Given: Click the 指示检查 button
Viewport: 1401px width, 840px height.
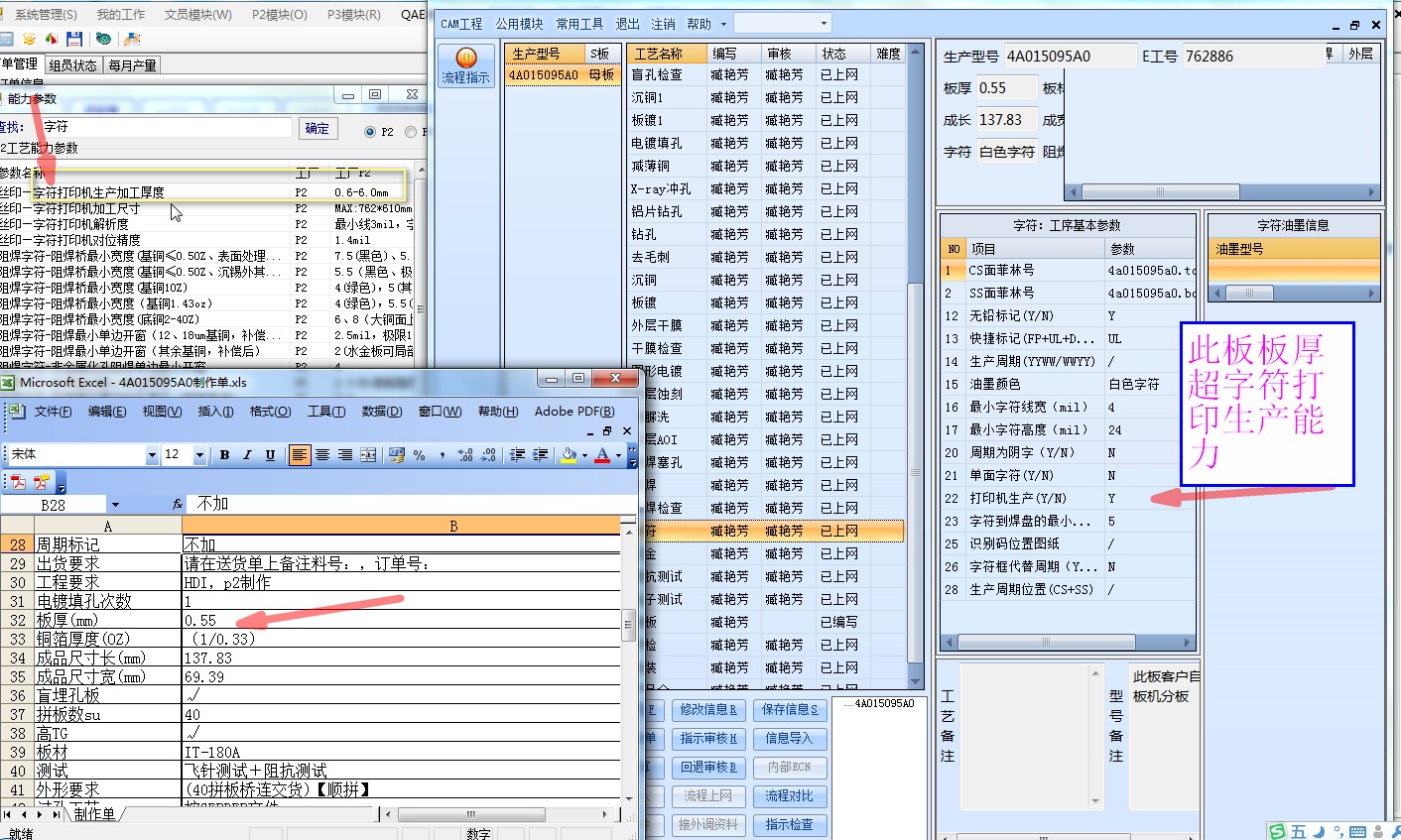Looking at the screenshot, I should click(x=791, y=824).
